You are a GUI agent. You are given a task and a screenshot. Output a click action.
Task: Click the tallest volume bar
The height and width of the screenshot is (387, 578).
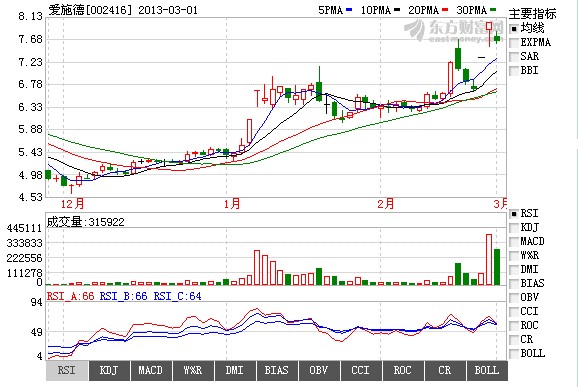click(x=489, y=259)
